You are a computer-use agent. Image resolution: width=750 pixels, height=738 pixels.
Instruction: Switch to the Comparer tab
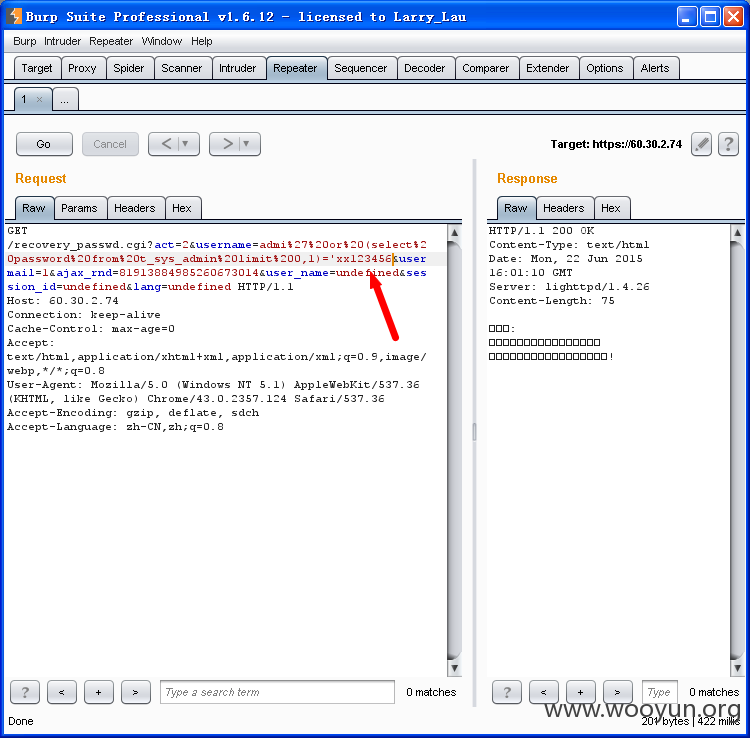pos(485,68)
